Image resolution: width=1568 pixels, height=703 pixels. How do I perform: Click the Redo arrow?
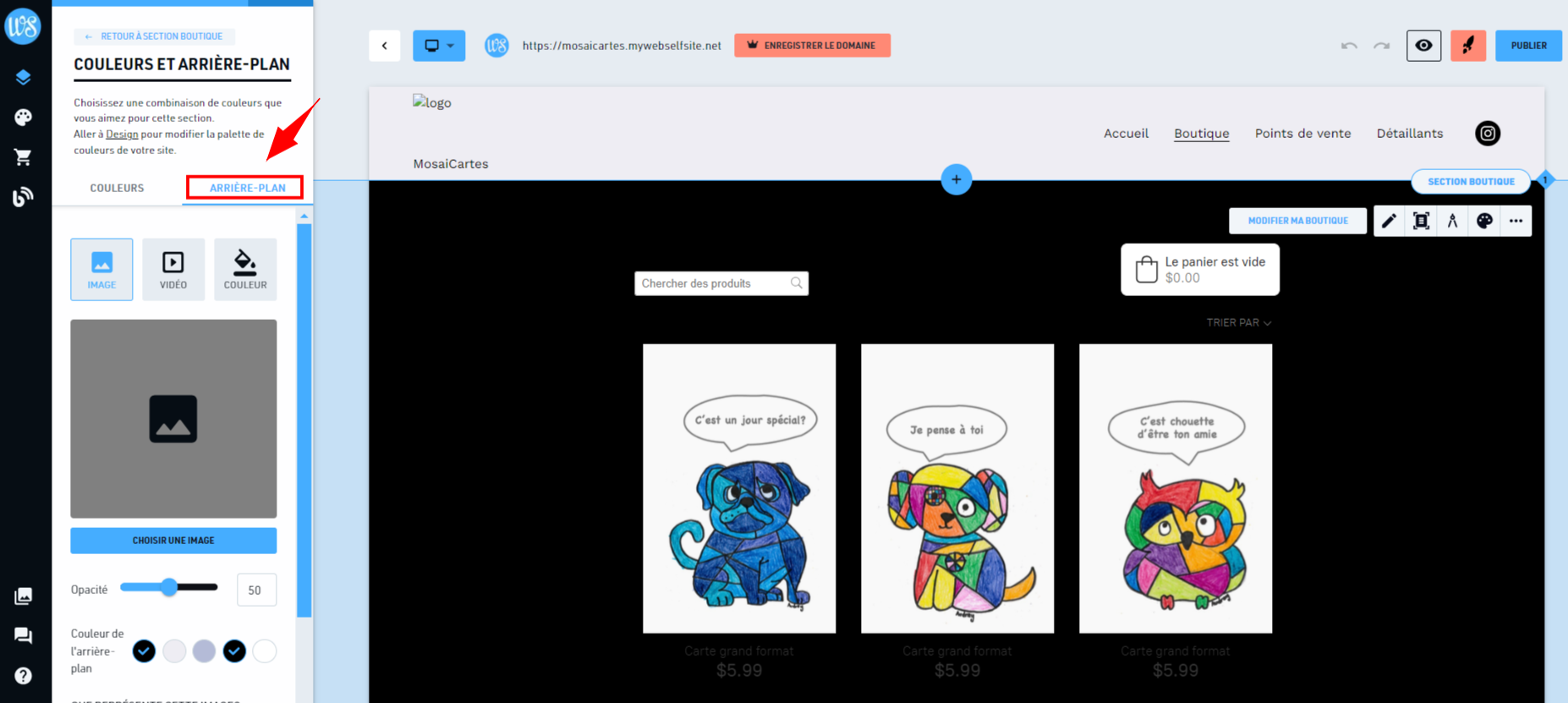1381,46
